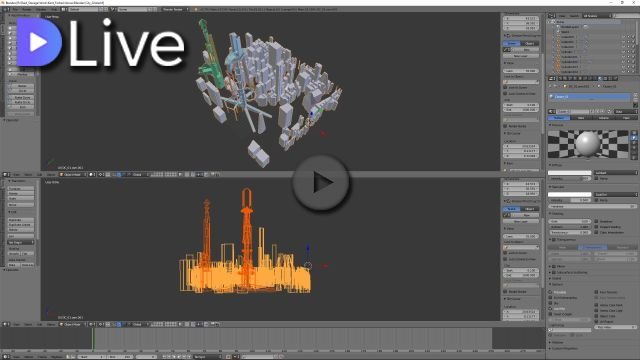The width and height of the screenshot is (640, 360).
Task: Open the Object properties tab icon
Action: coord(580,78)
